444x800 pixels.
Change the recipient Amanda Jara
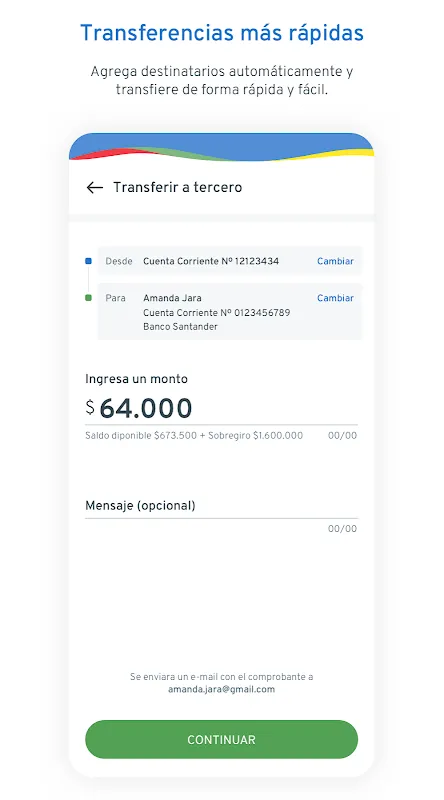(335, 298)
